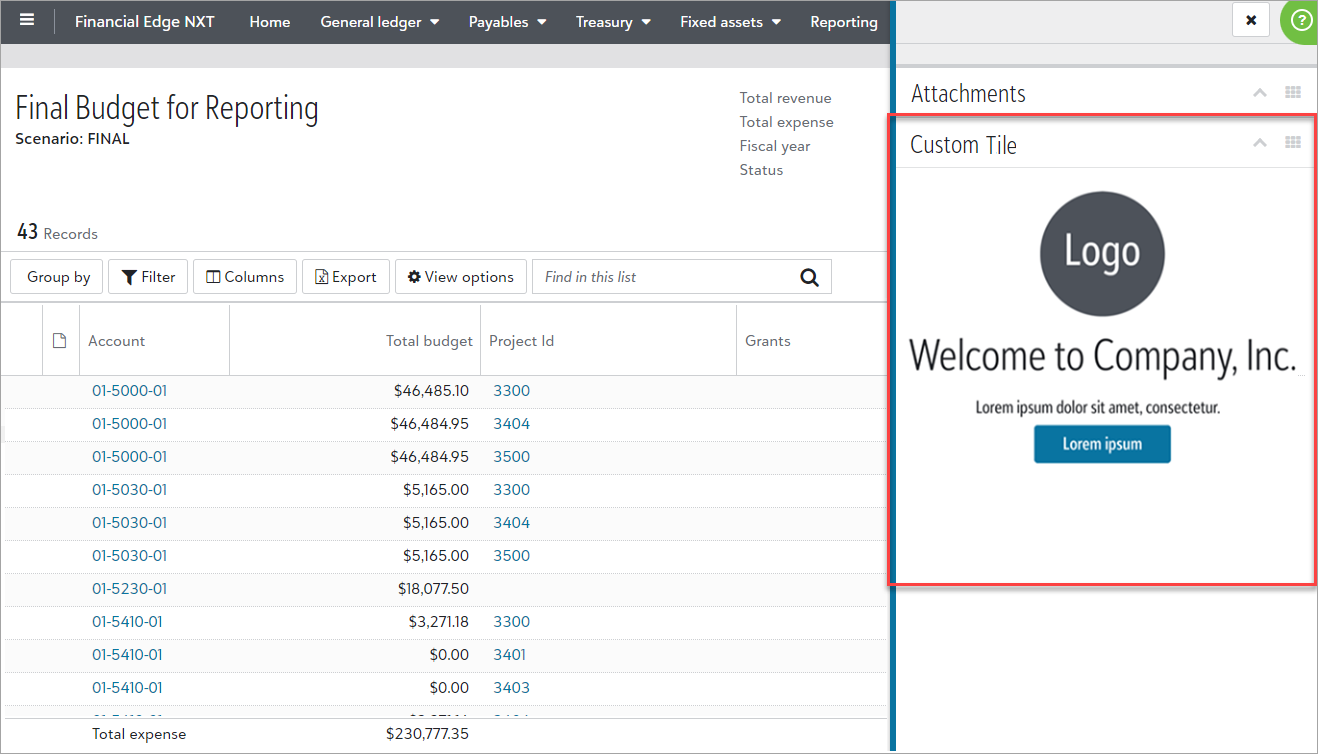Open Project Id 3404 link for 01-5030-01
Viewport: 1318px width, 754px height.
coord(511,523)
